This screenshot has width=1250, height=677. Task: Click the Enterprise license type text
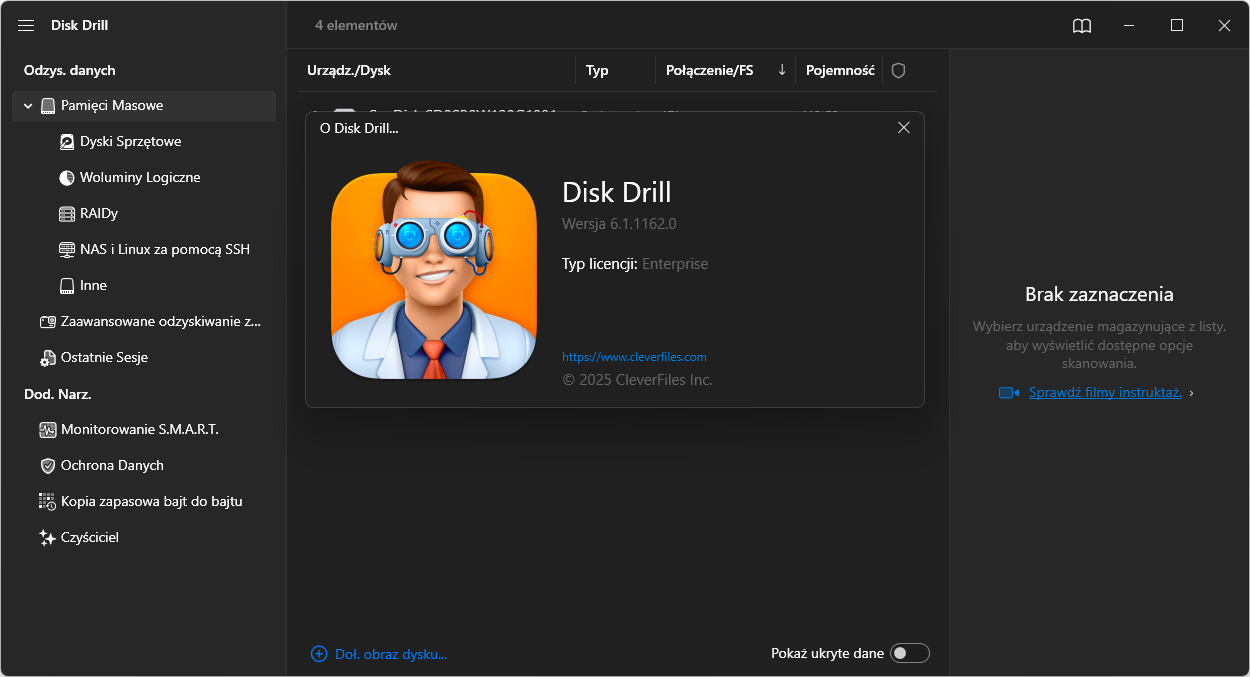tap(675, 264)
